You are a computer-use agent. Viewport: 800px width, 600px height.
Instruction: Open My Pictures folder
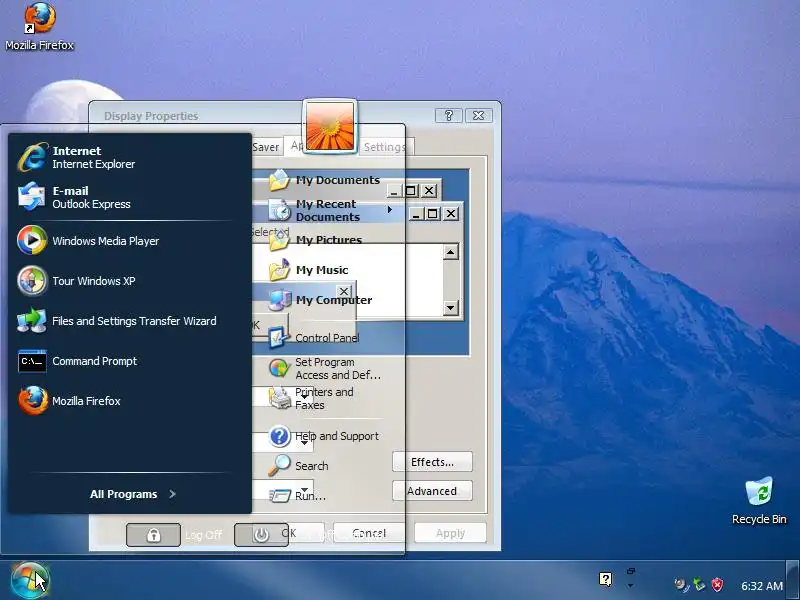[x=315, y=240]
